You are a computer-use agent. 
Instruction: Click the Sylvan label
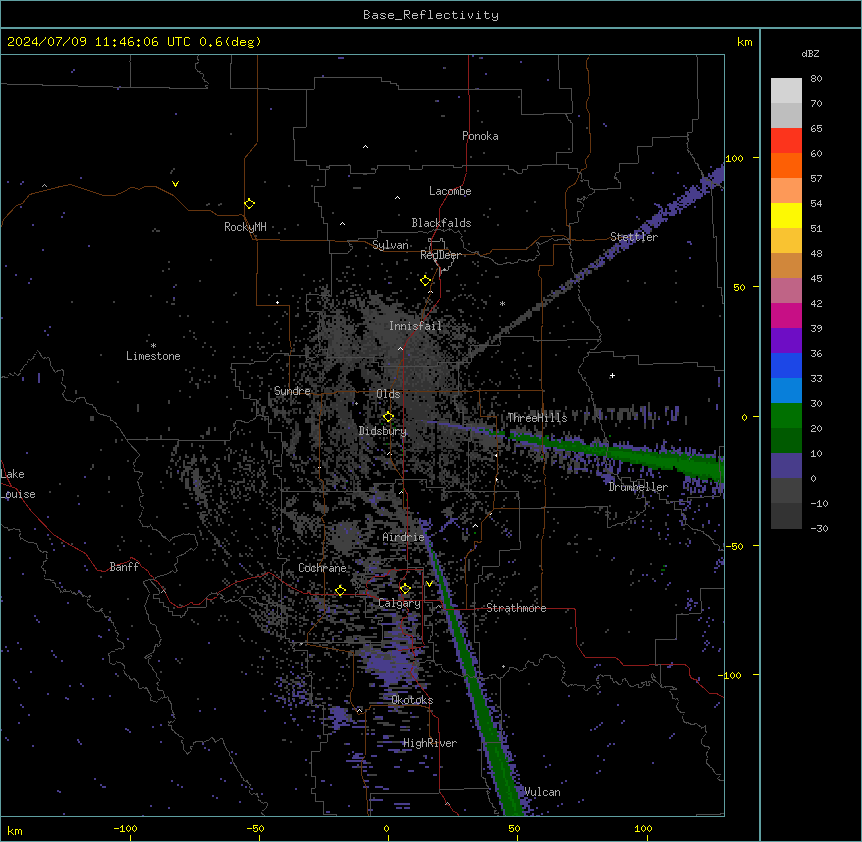pos(390,245)
